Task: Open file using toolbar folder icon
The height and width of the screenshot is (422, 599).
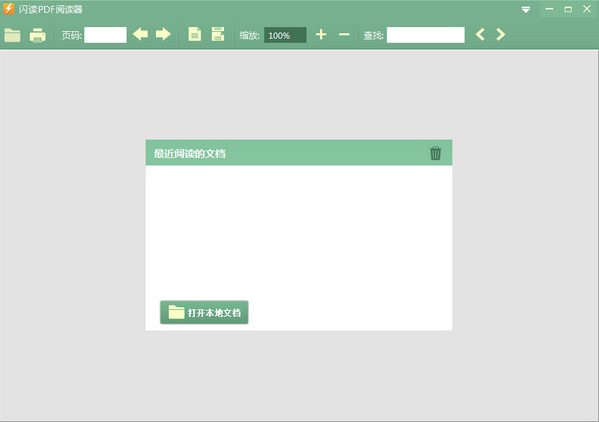Action: click(12, 35)
